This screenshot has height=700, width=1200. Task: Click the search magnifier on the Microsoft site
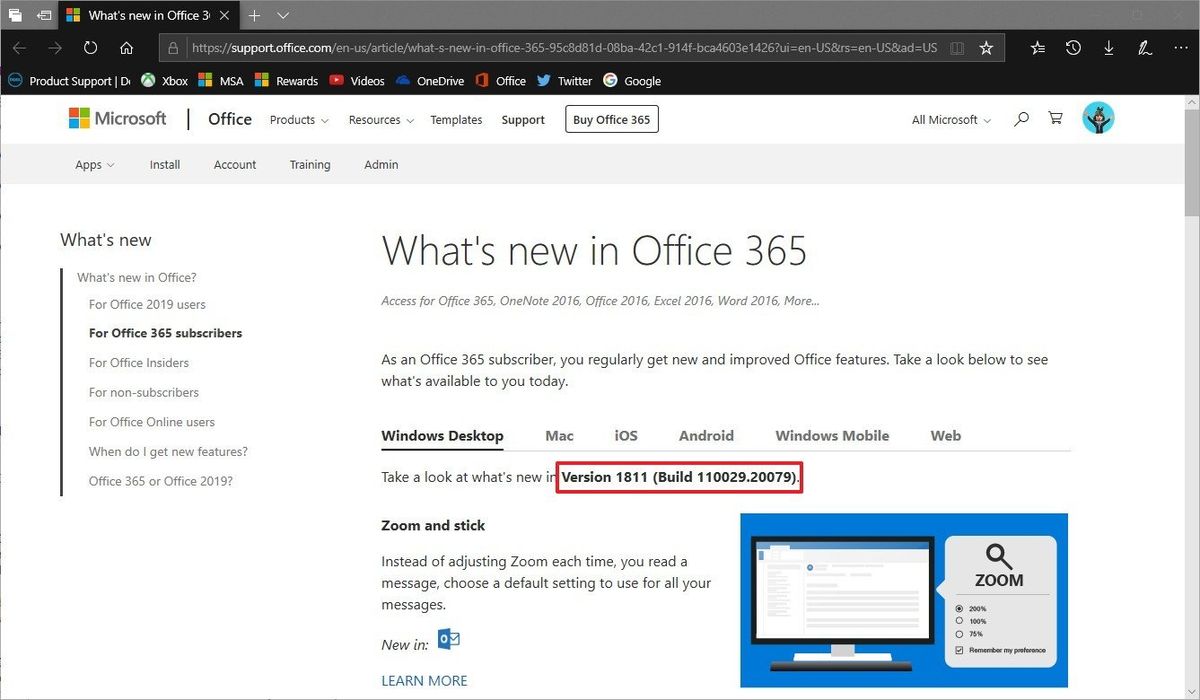1021,118
